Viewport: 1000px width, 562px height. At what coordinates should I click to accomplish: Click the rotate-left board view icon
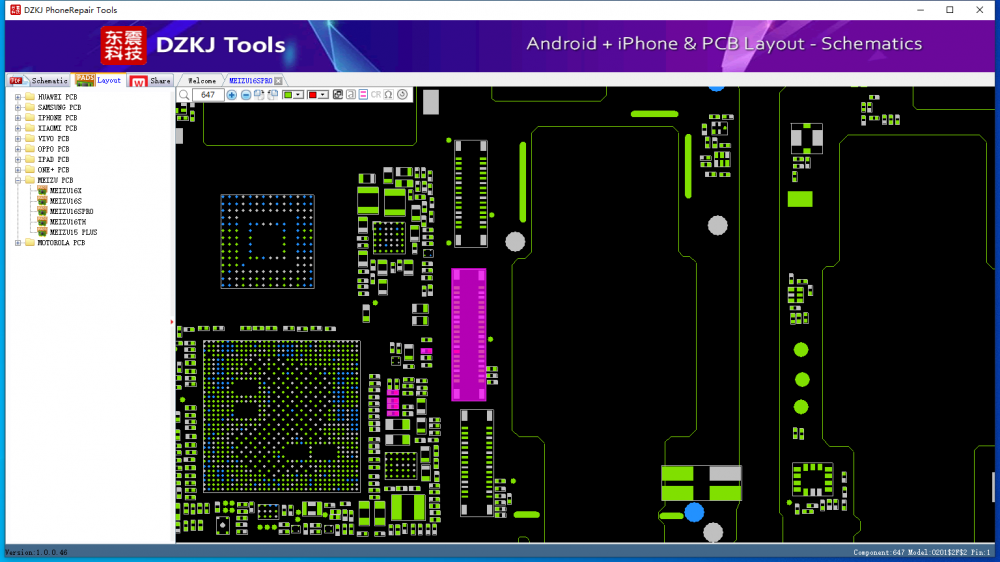click(273, 95)
